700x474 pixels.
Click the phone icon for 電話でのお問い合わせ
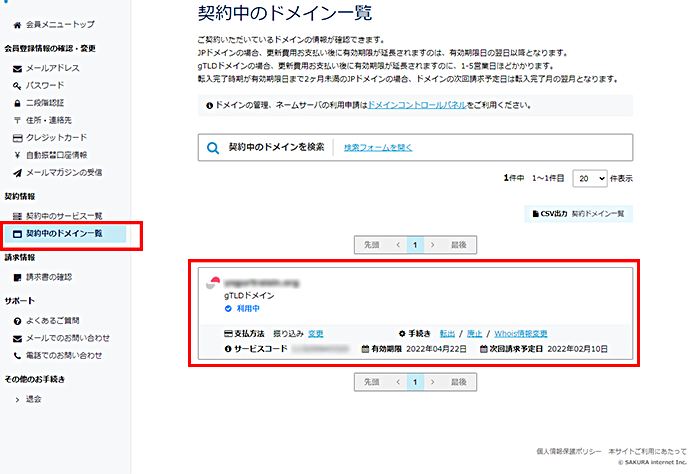pos(17,355)
